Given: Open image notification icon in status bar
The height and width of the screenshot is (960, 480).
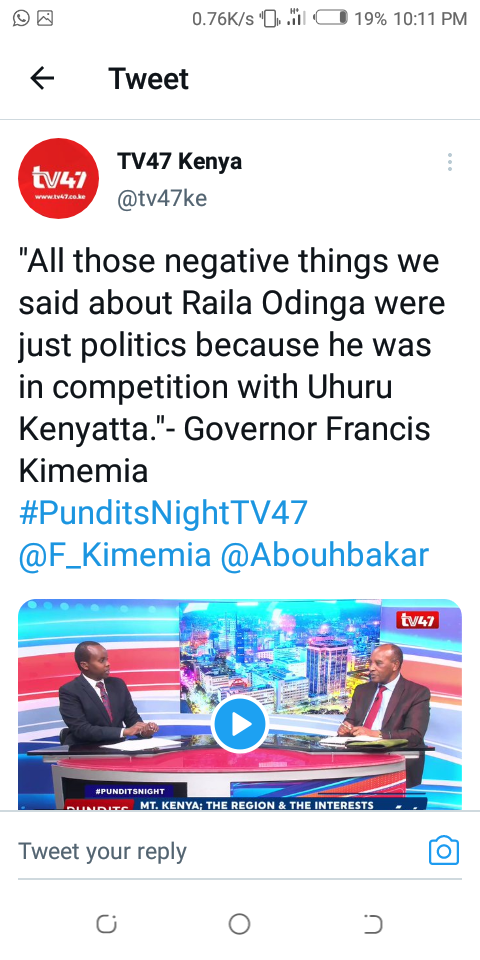Looking at the screenshot, I should [x=45, y=18].
